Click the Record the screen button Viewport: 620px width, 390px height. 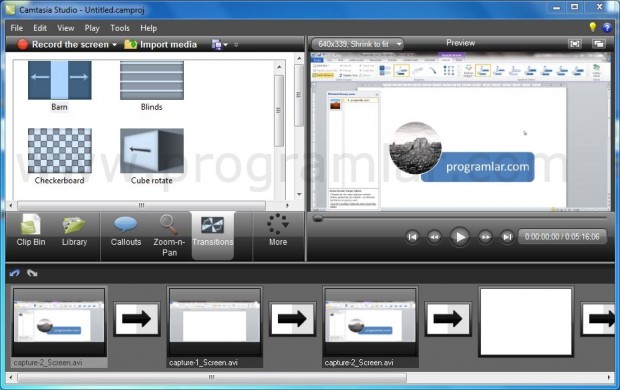(x=63, y=44)
